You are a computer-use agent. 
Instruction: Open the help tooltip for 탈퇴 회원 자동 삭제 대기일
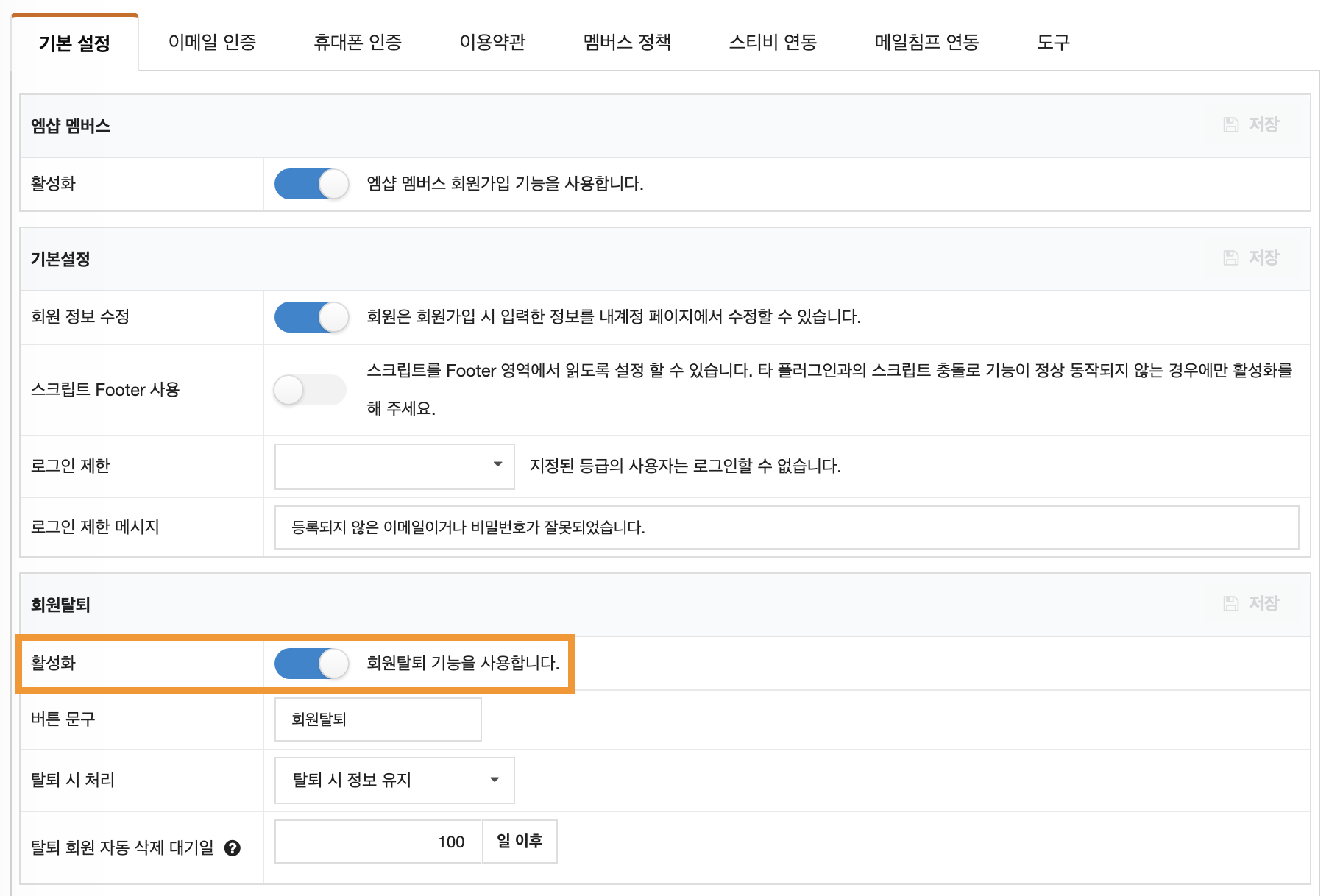pyautogui.click(x=234, y=848)
